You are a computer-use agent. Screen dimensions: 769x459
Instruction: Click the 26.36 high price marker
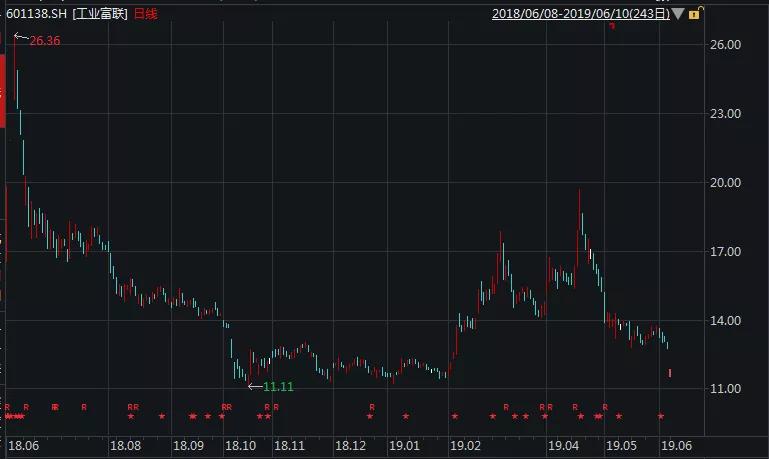coord(45,41)
